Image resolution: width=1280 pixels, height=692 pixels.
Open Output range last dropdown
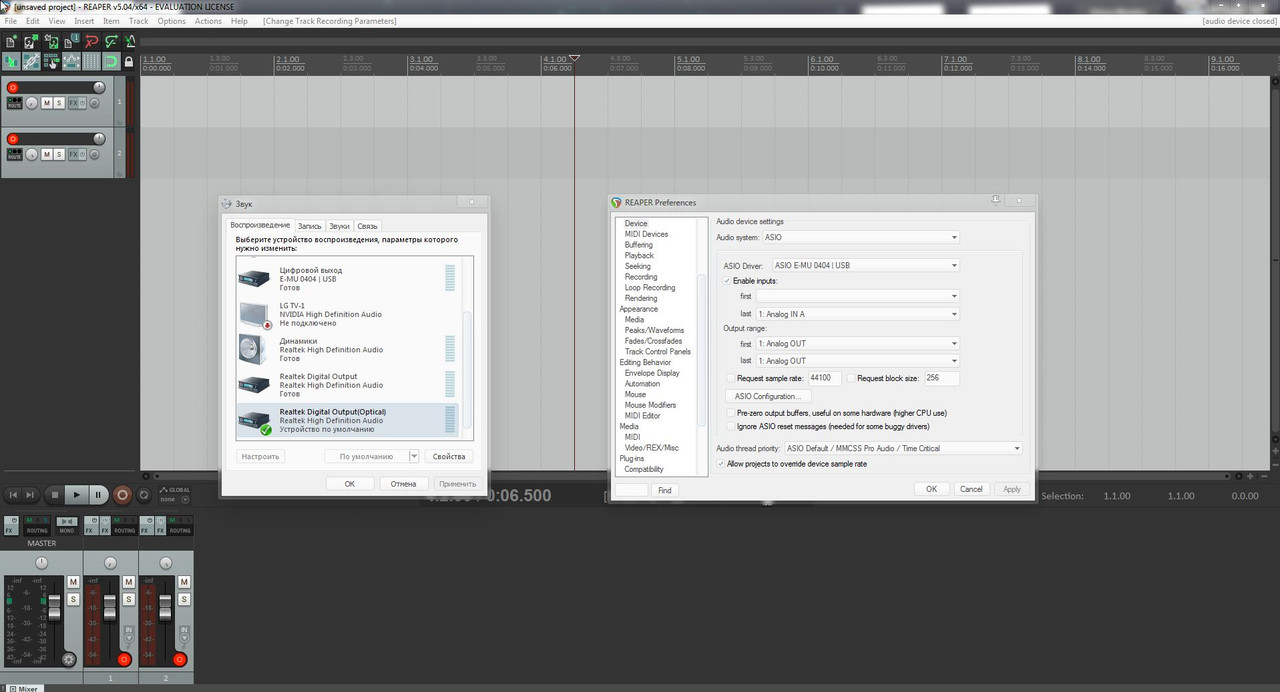tap(857, 360)
